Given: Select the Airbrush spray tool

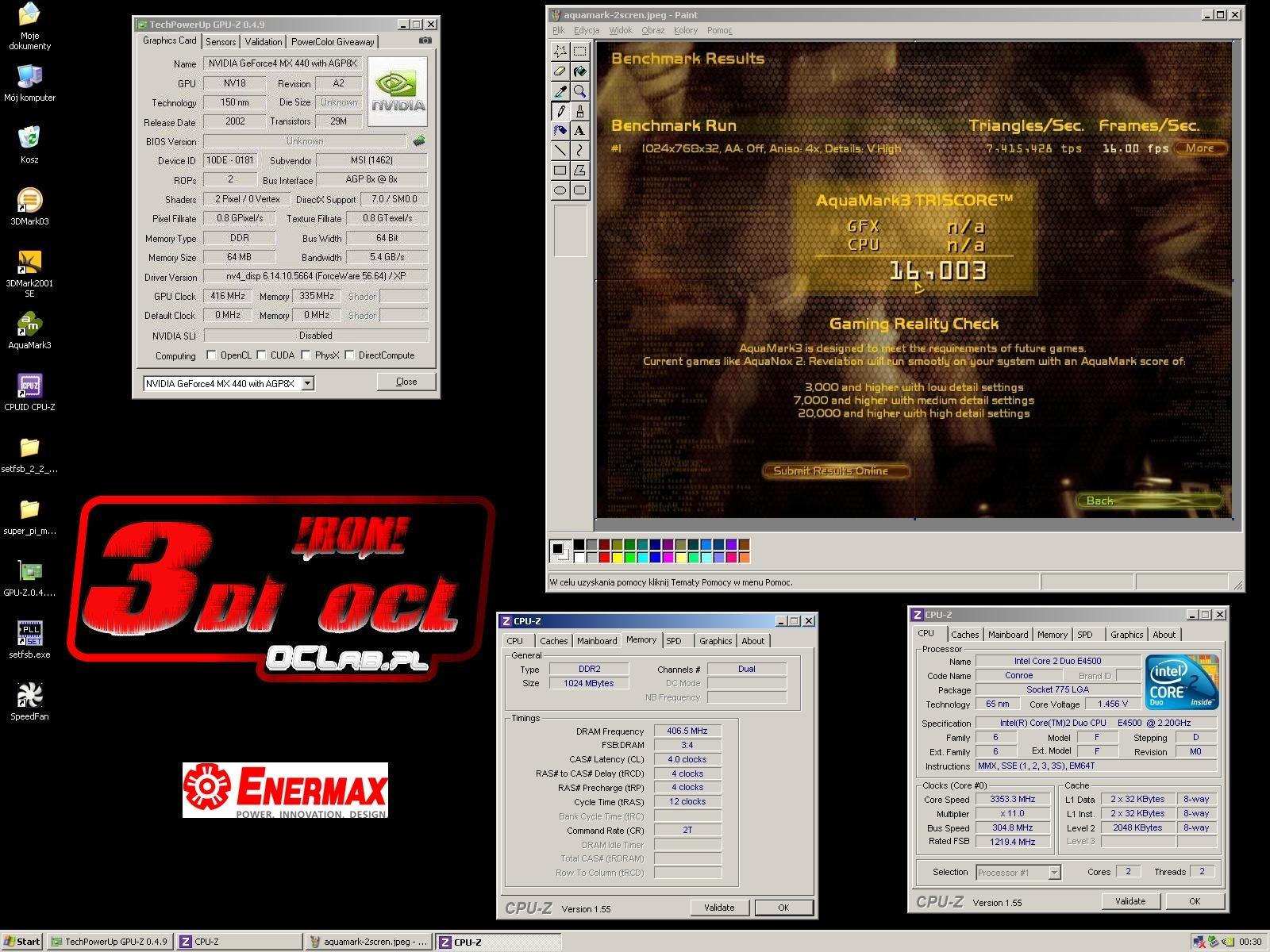Looking at the screenshot, I should pyautogui.click(x=560, y=131).
